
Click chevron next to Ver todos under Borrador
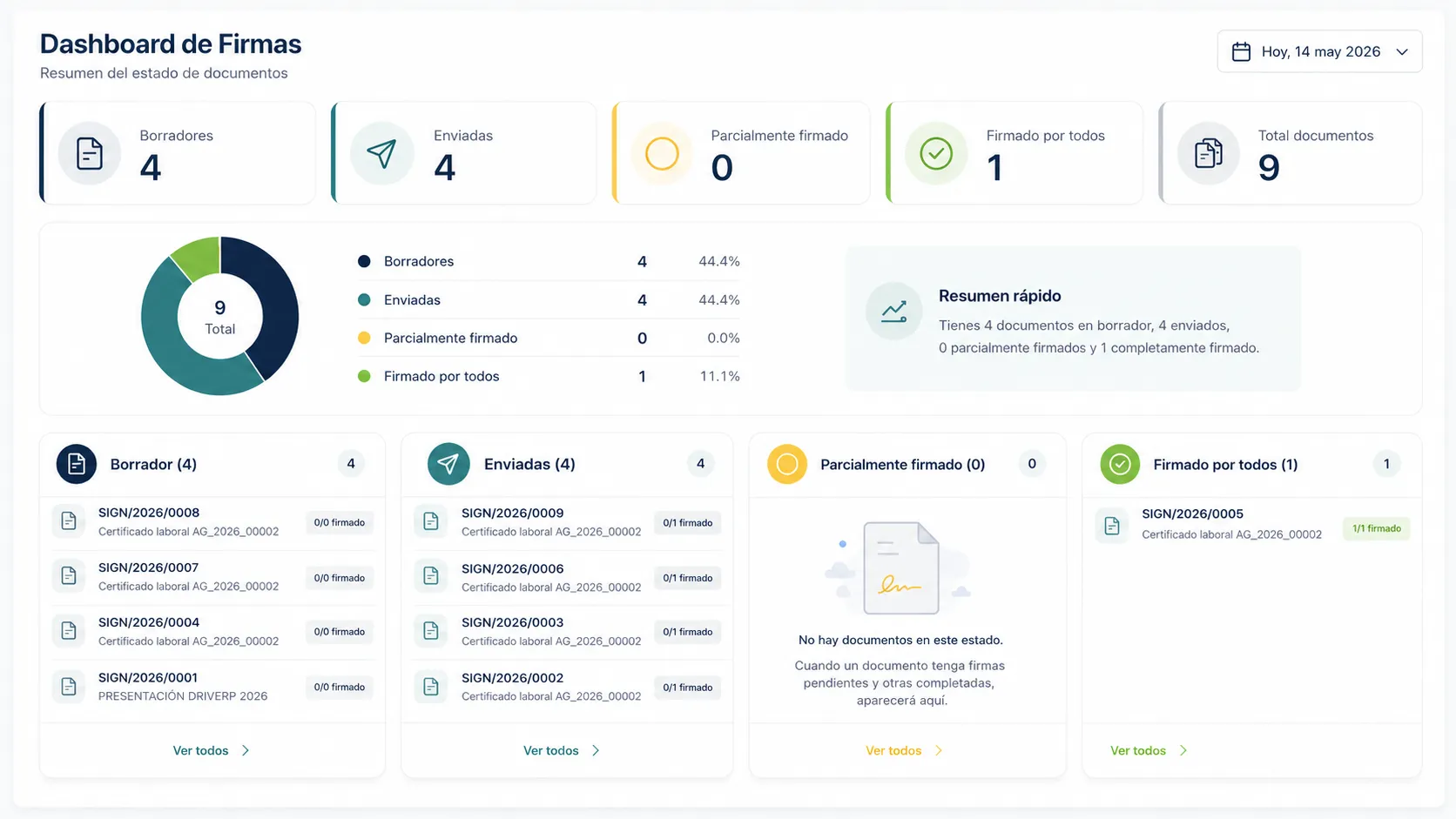246,750
